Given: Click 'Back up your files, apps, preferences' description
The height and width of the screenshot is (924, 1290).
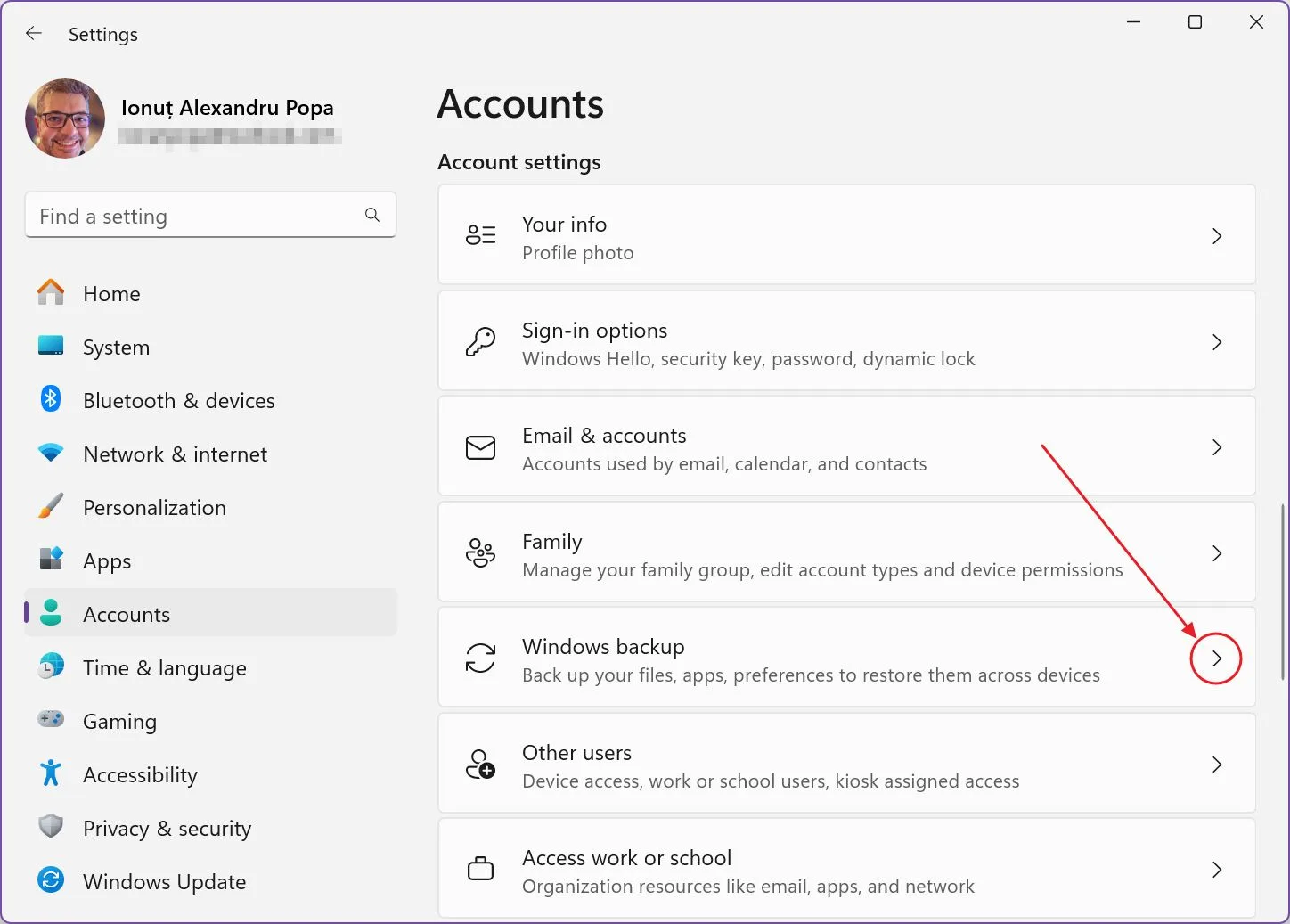Looking at the screenshot, I should (x=811, y=675).
